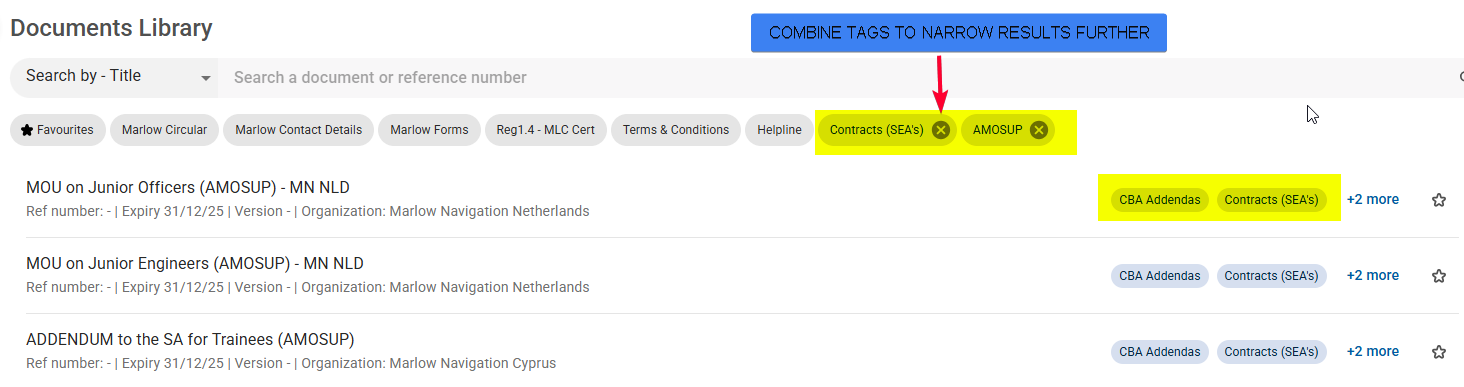Screen dimensions: 1464x387
Task: Favourite the MOU on Junior Officers document
Action: pyautogui.click(x=1439, y=200)
